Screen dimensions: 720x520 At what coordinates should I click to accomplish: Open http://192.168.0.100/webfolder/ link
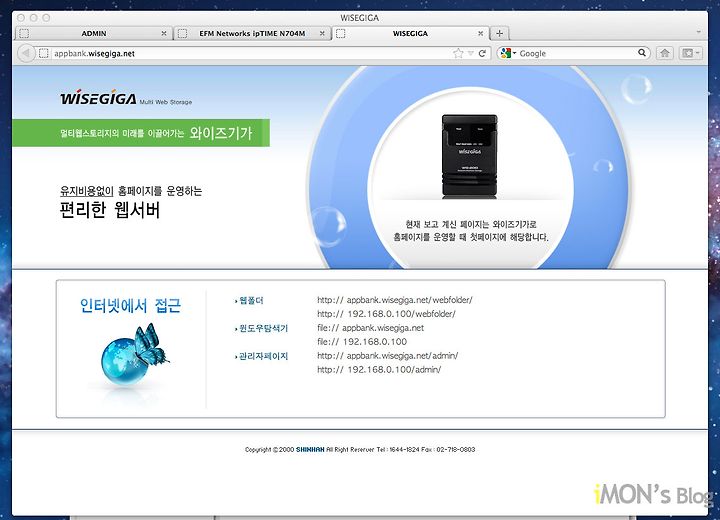point(386,314)
